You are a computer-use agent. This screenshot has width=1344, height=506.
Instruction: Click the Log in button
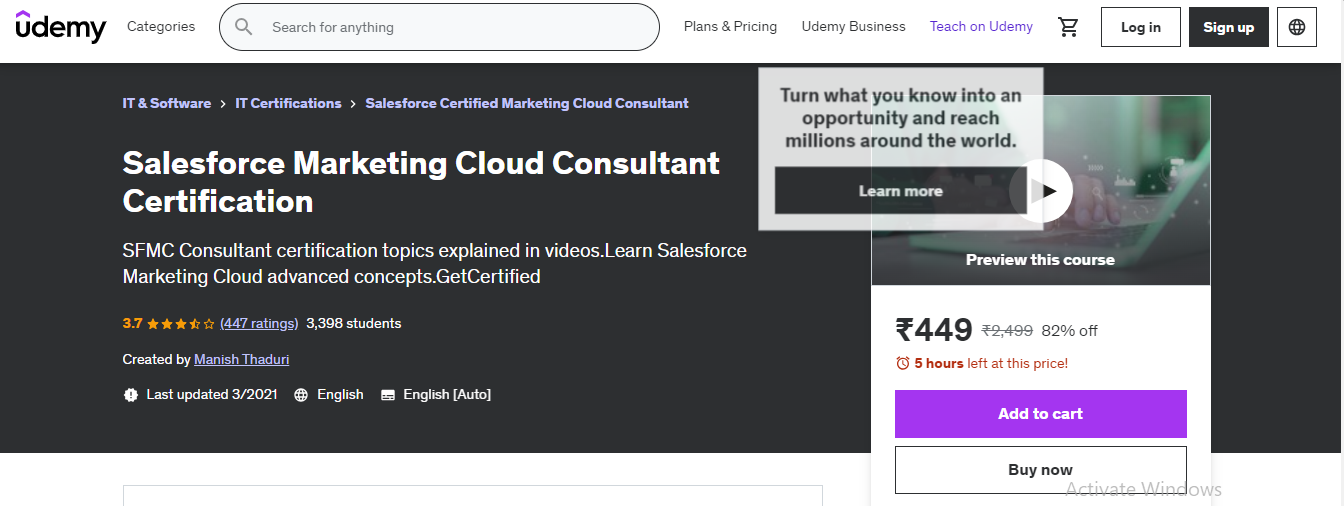[x=1140, y=27]
